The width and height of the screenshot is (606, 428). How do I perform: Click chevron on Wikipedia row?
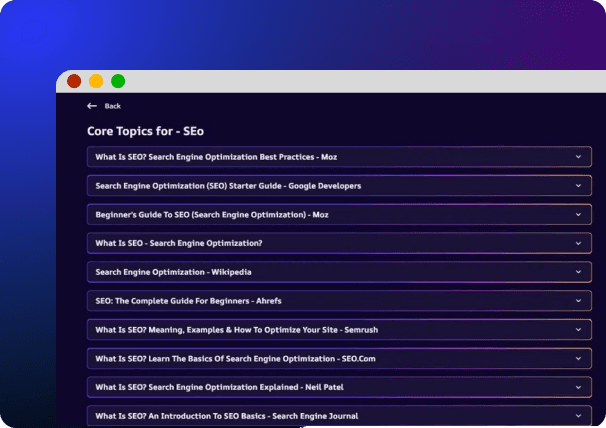tap(578, 272)
